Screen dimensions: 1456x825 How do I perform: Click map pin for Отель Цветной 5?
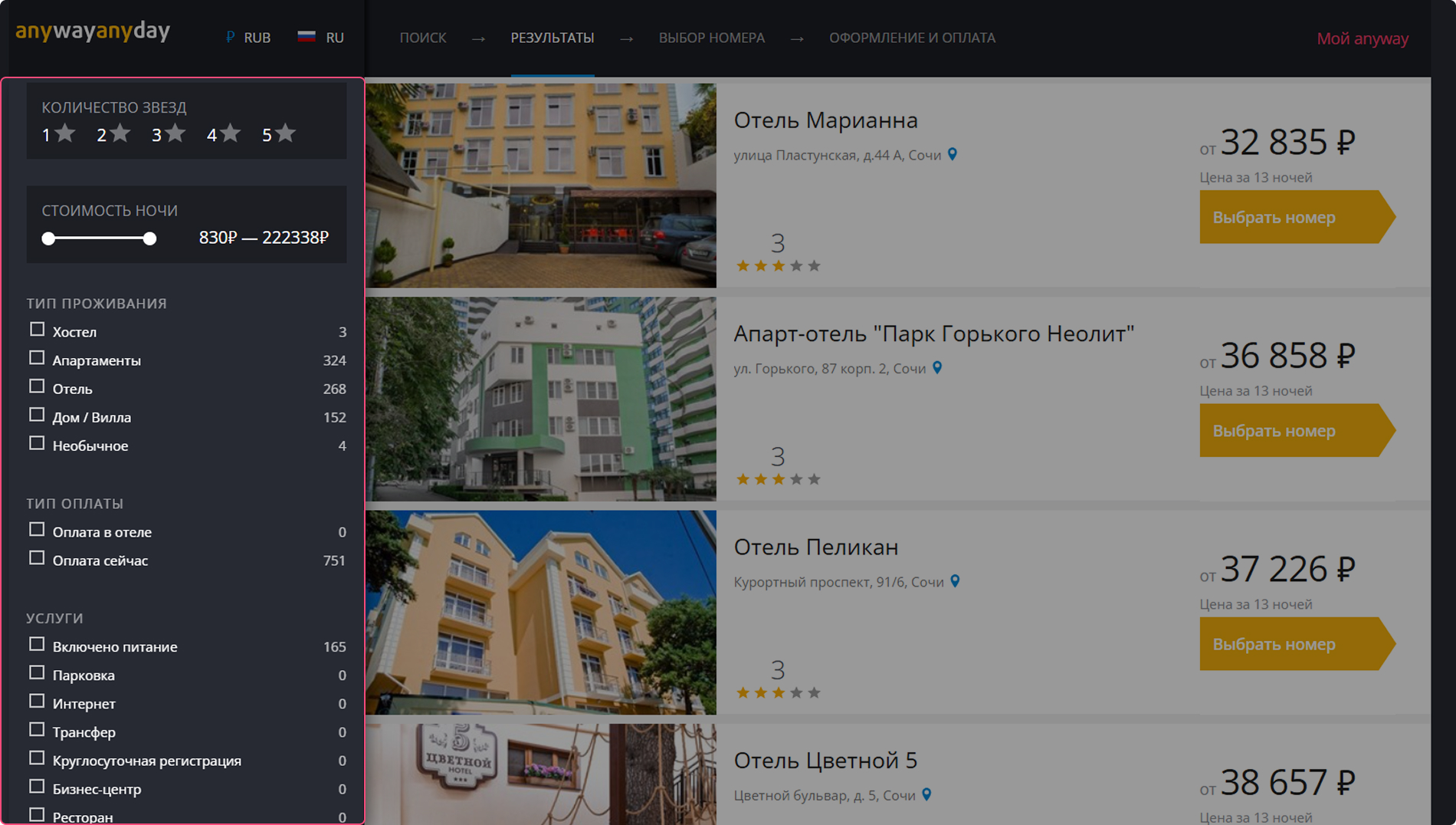coord(927,795)
